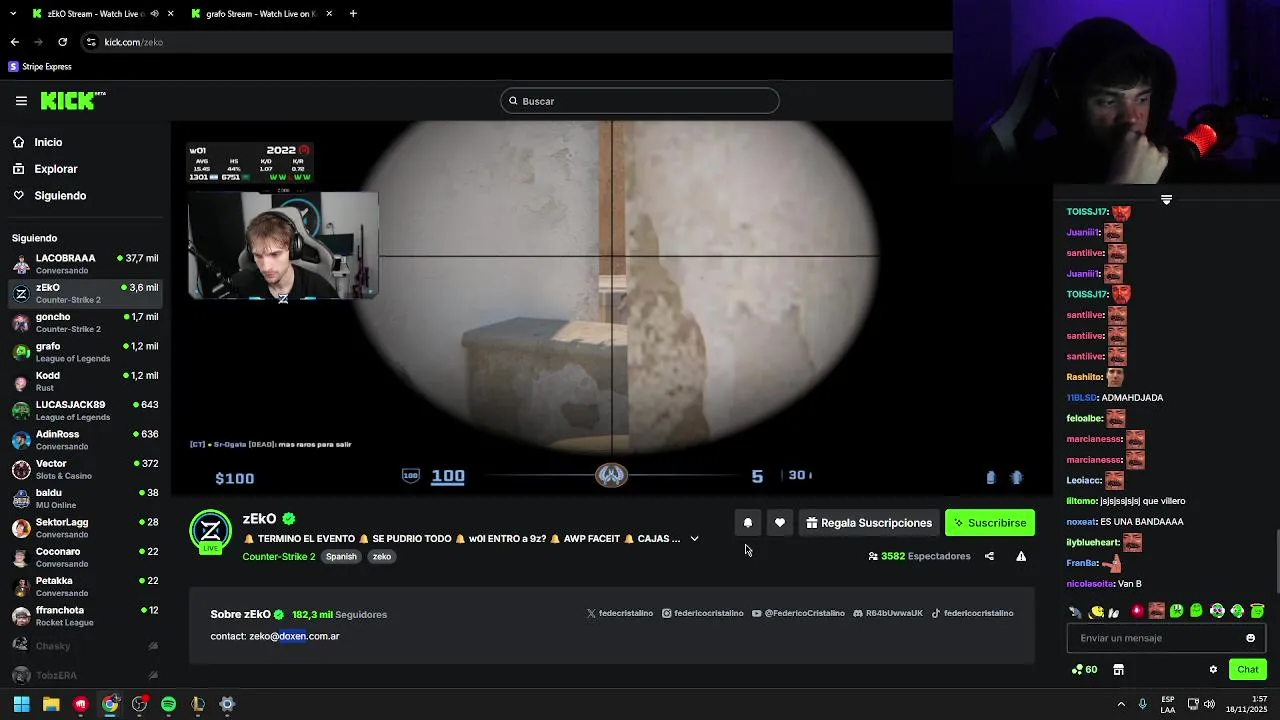
Task: Click the zeko tag chip
Action: pos(382,557)
